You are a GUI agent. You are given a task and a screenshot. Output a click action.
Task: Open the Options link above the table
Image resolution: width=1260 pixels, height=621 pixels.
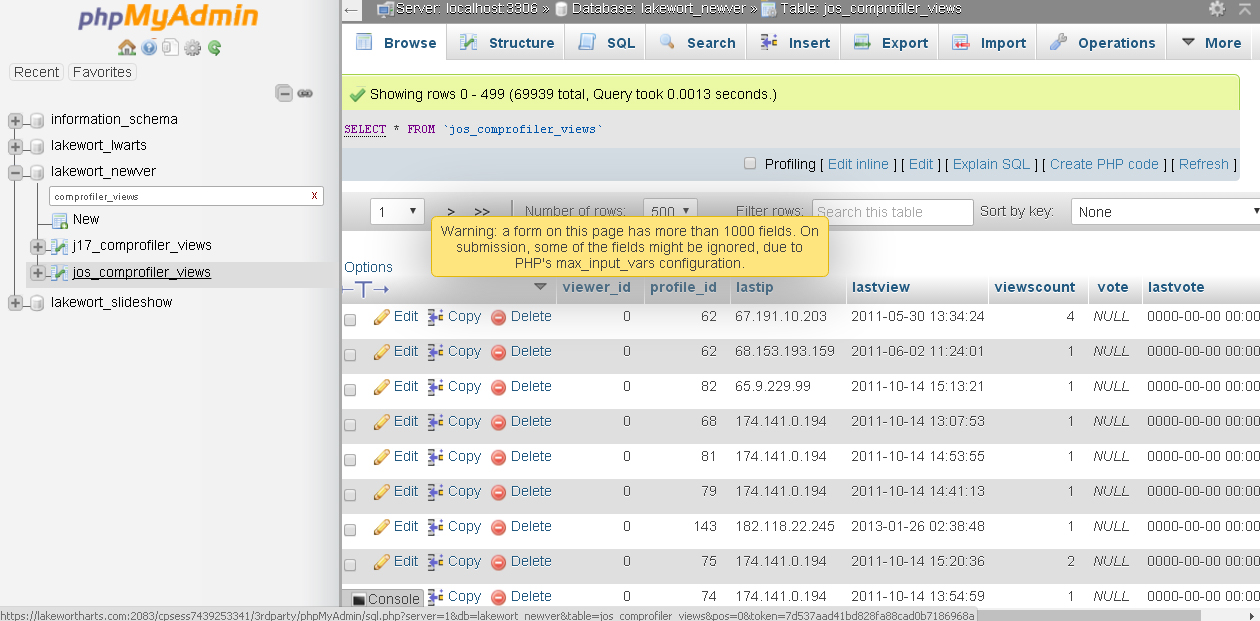pos(368,267)
